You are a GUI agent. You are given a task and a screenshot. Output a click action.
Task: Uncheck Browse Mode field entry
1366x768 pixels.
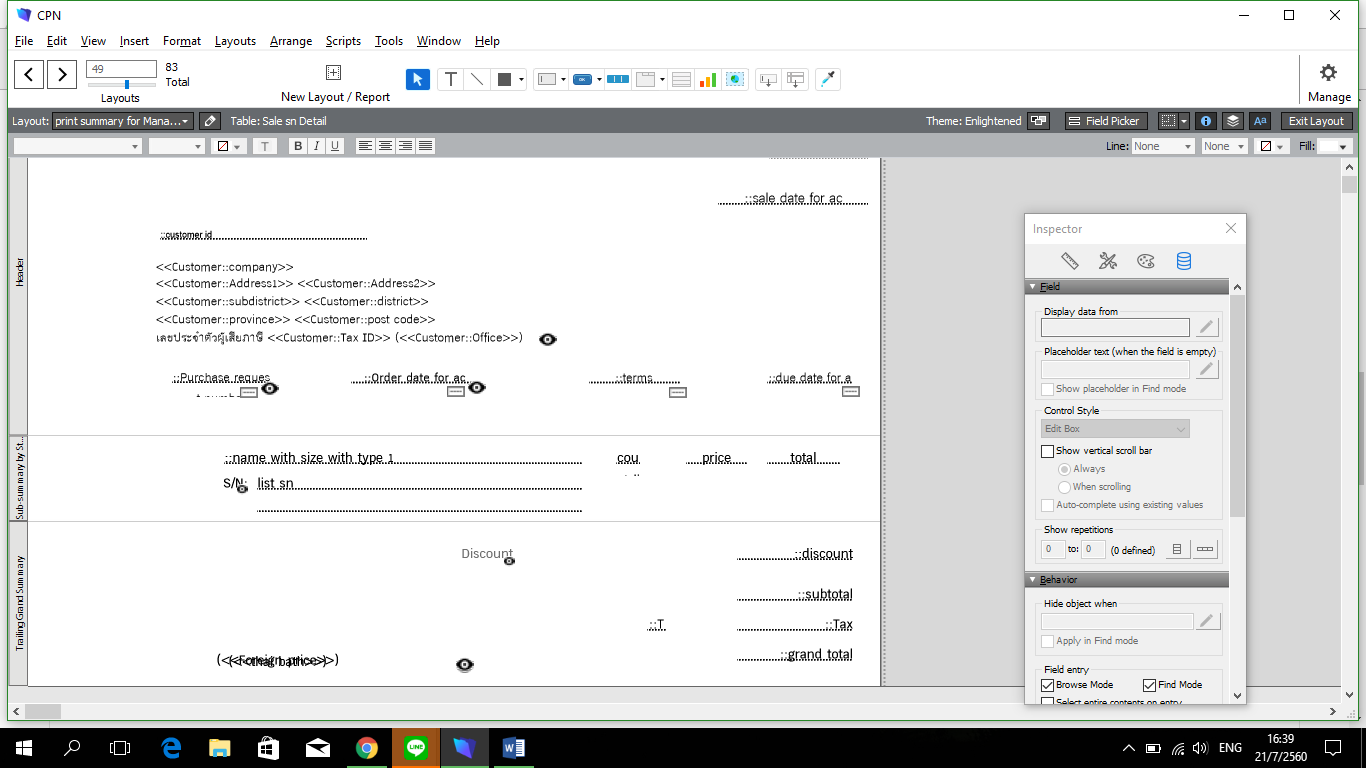tap(1048, 685)
